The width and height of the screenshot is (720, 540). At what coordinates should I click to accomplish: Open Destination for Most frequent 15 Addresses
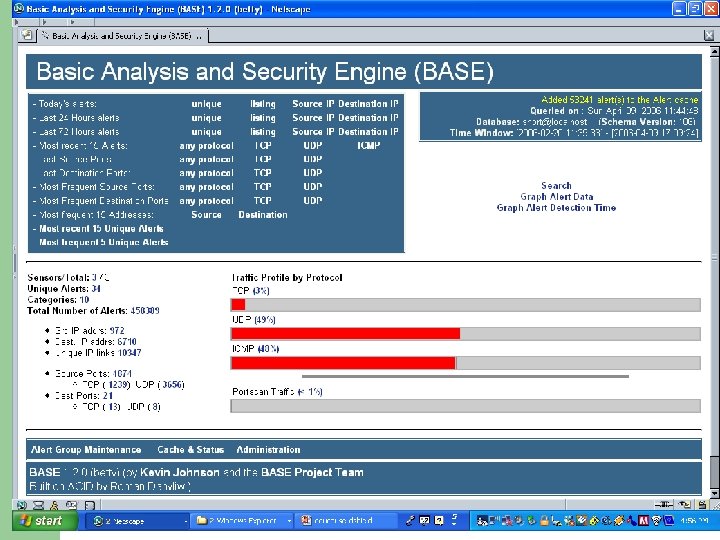point(263,215)
